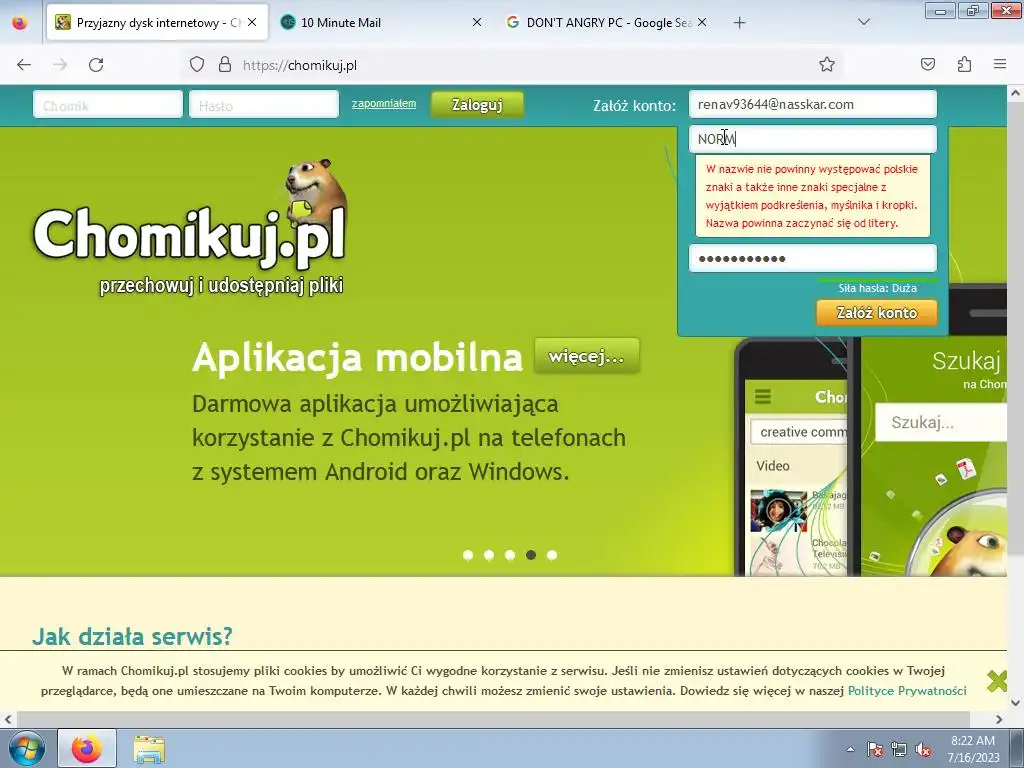Expand the list all tabs chevron
The height and width of the screenshot is (768, 1024).
(863, 22)
